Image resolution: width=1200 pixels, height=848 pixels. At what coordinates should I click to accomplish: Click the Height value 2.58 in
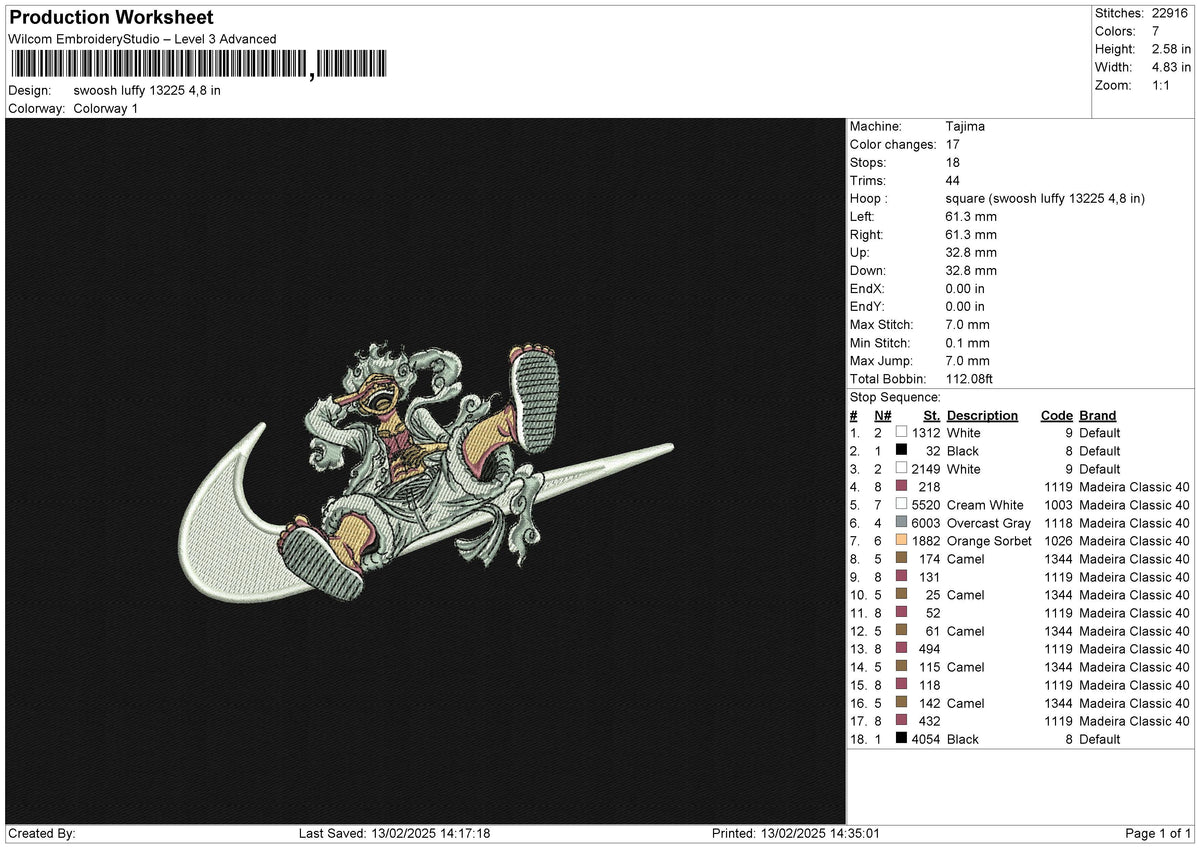[x=1170, y=49]
